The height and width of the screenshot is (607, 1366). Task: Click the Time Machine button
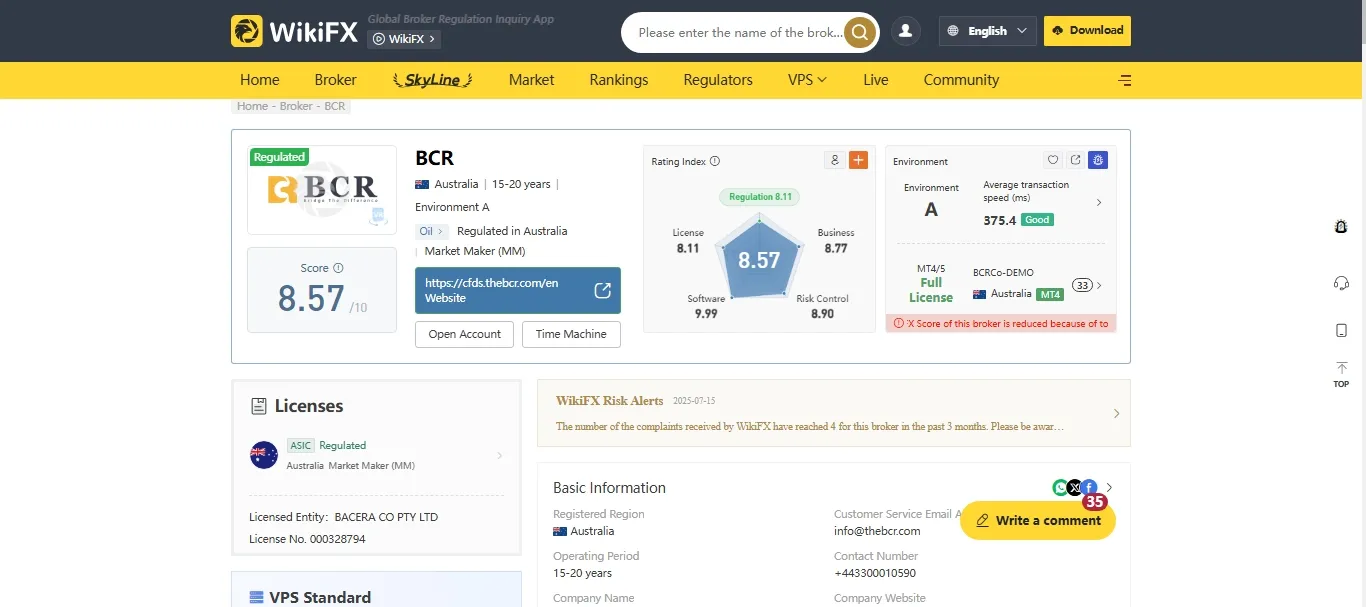pyautogui.click(x=571, y=334)
